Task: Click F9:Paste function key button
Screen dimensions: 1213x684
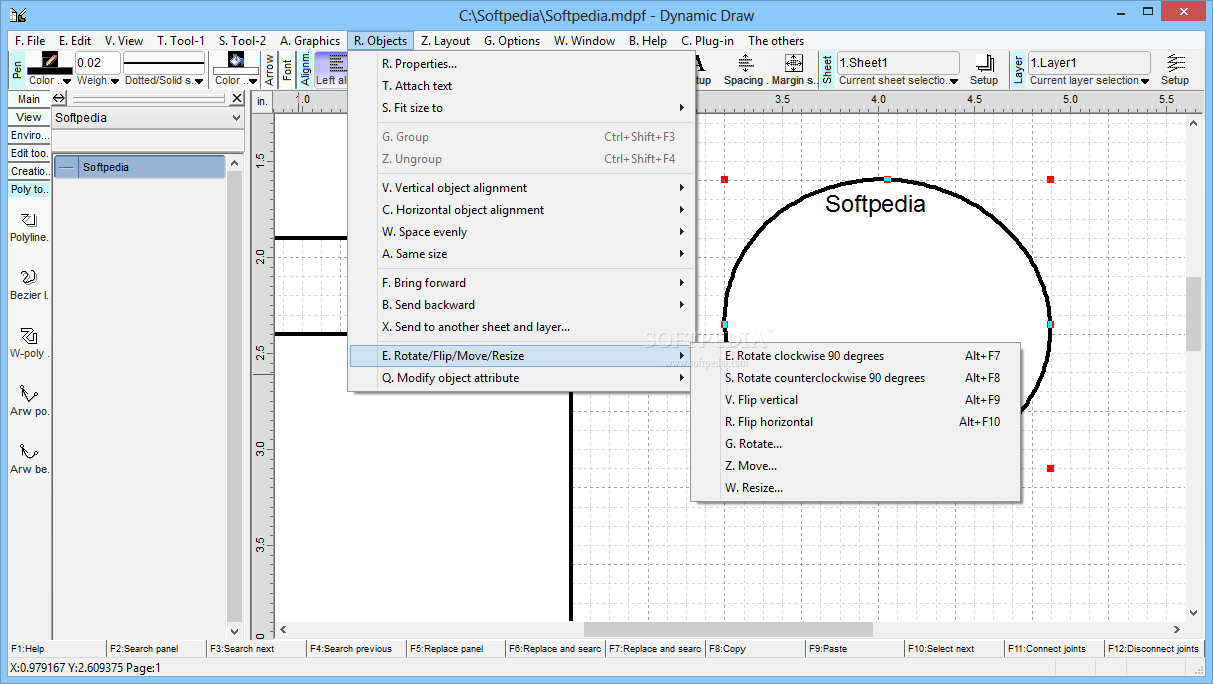Action: point(855,649)
